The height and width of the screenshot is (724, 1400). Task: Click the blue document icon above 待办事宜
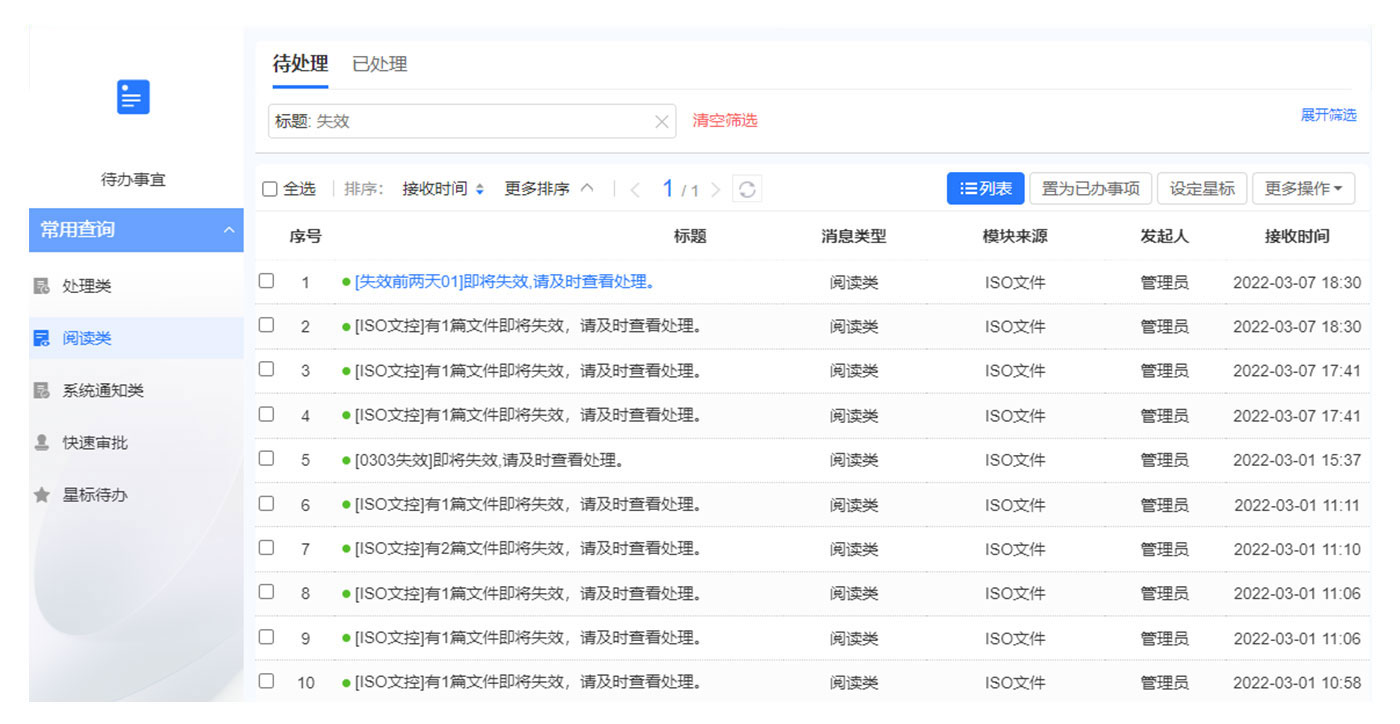pos(133,97)
